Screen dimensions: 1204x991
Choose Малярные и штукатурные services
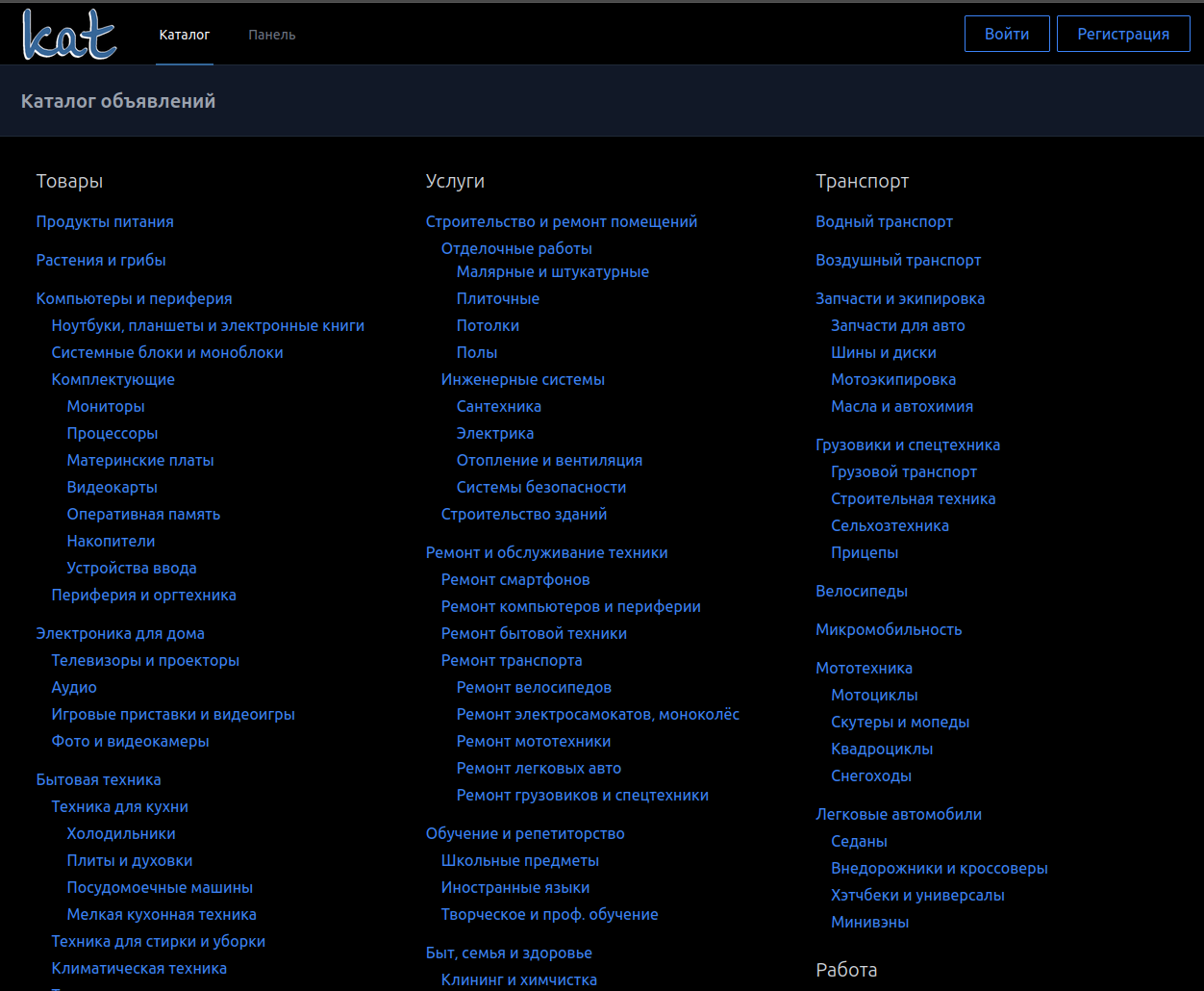coord(552,271)
